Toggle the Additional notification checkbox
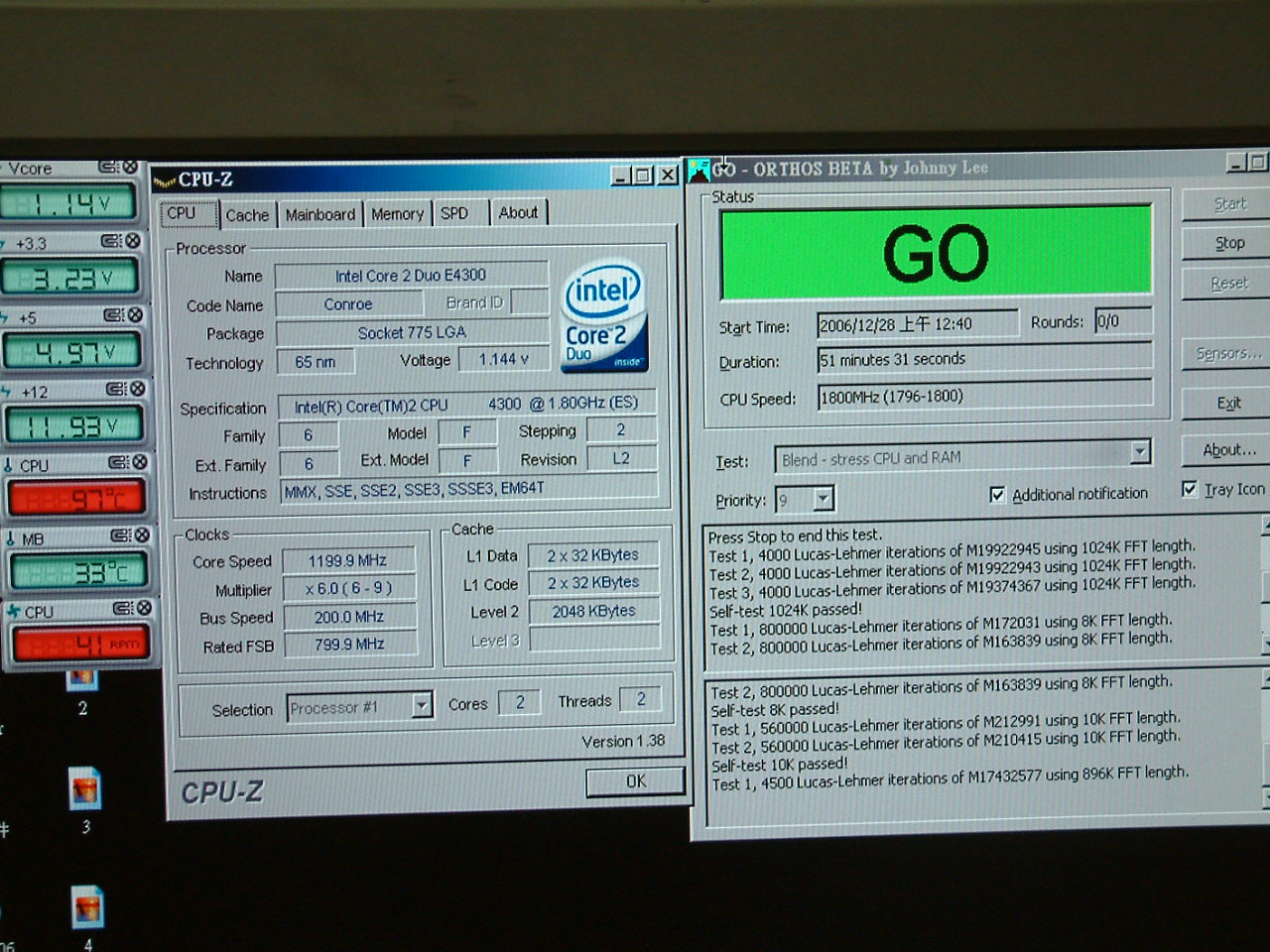 (x=997, y=494)
